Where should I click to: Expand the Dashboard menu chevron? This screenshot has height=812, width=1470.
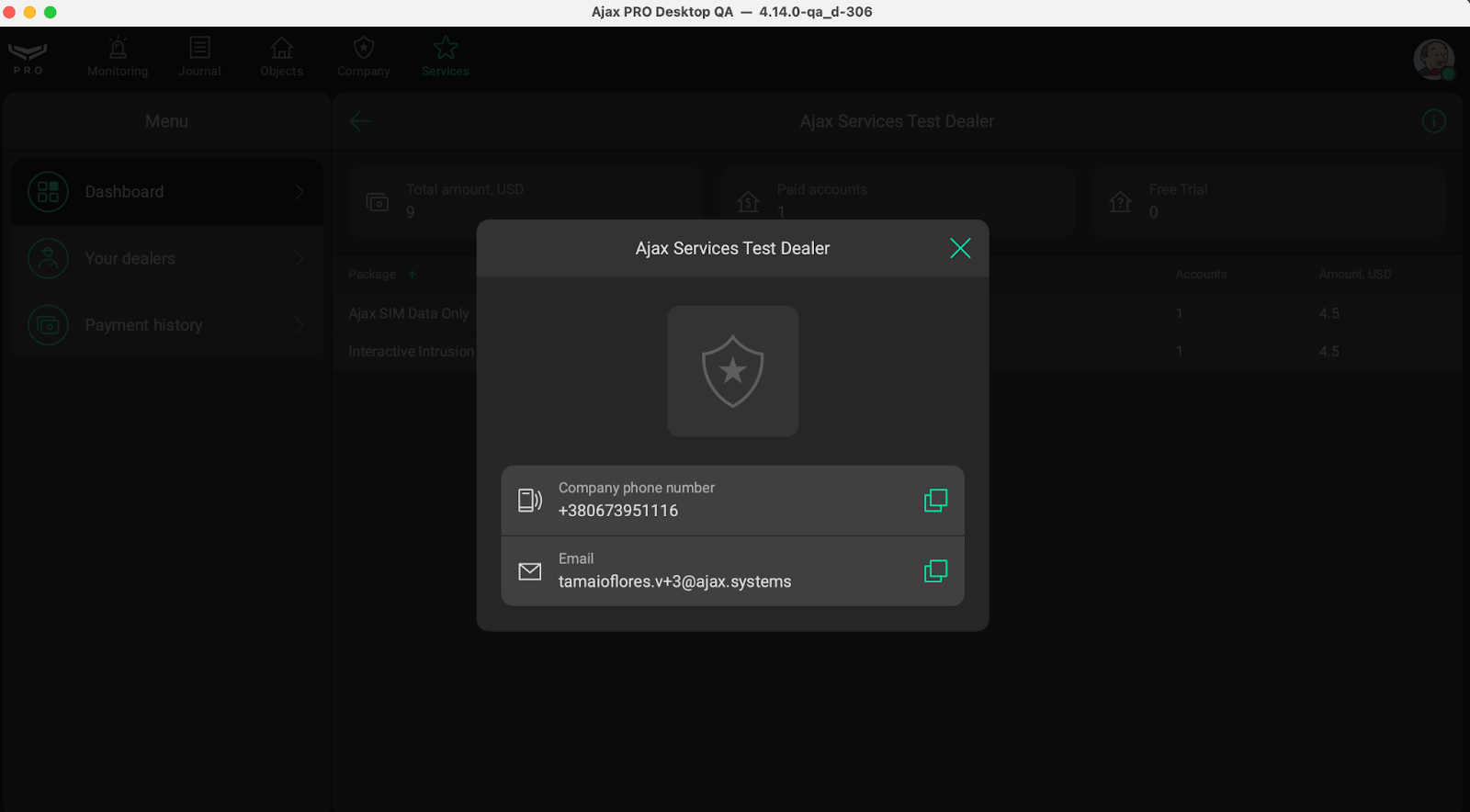pyautogui.click(x=300, y=192)
